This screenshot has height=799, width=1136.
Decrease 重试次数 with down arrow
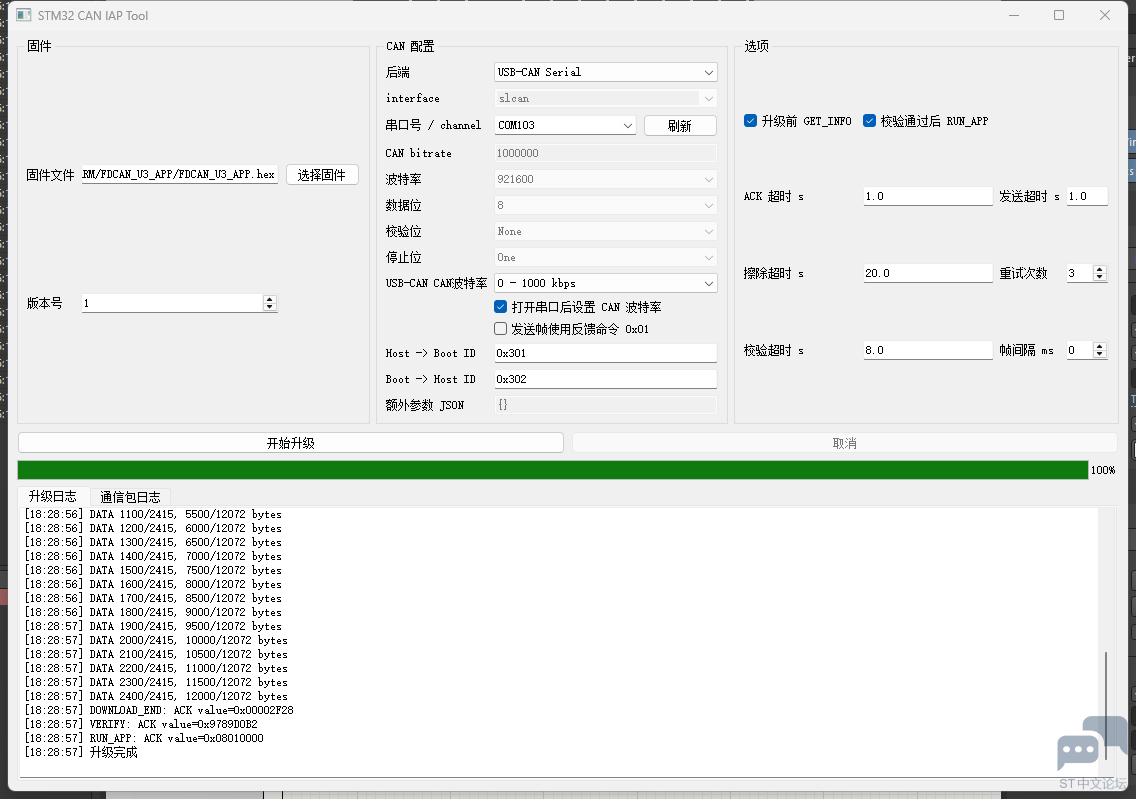(1100, 277)
